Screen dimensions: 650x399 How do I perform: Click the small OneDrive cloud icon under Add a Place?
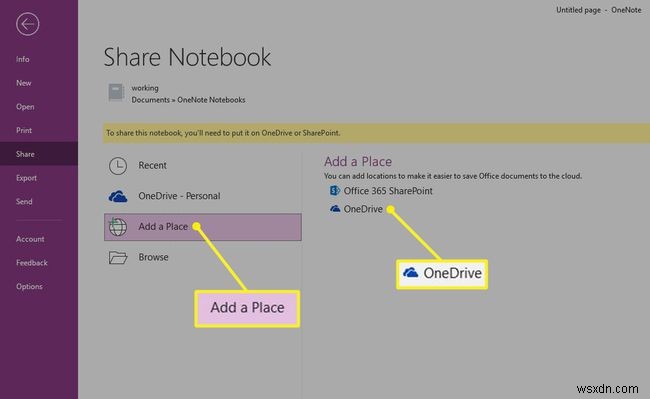coord(335,208)
